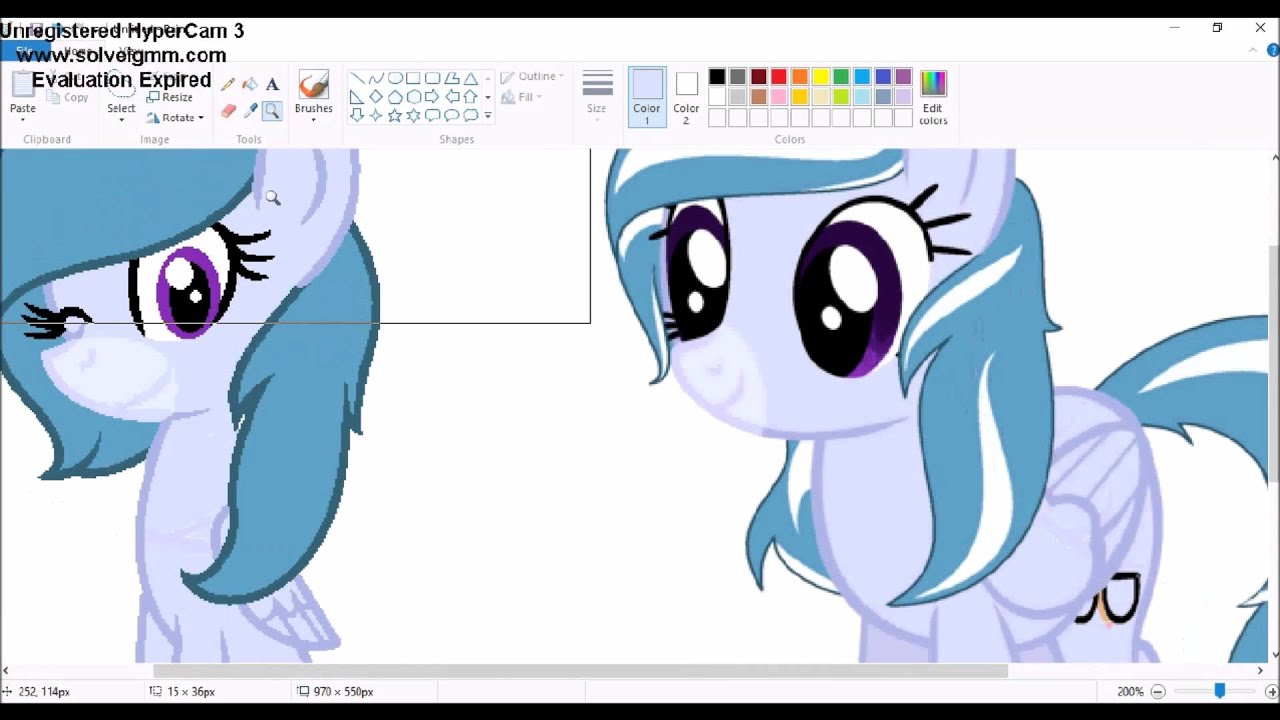Choose the Polygon shape
1280x720 pixels.
point(452,79)
